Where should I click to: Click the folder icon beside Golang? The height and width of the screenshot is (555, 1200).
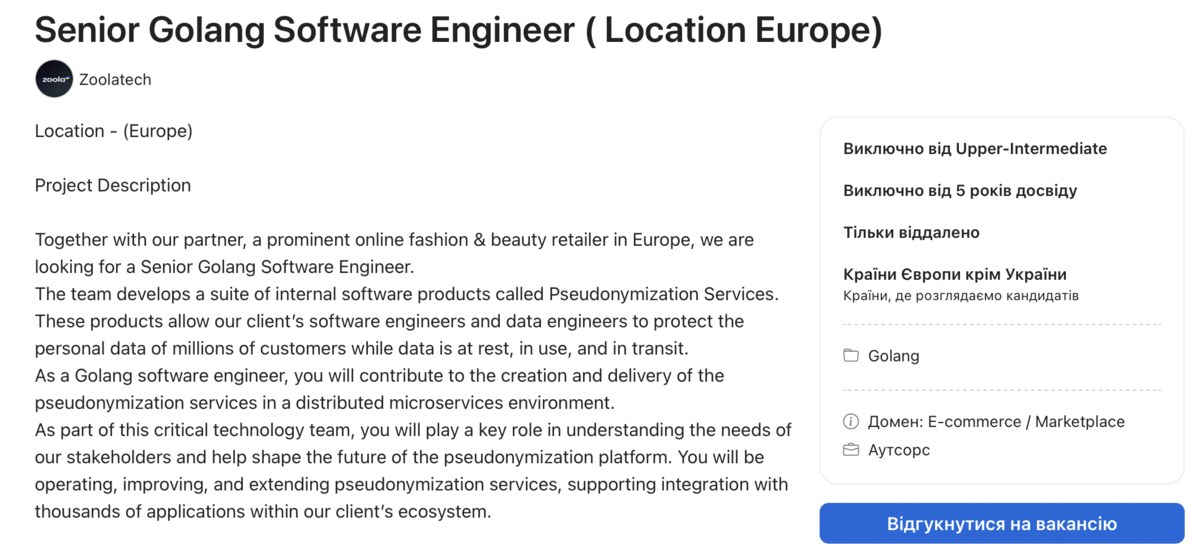tap(851, 356)
